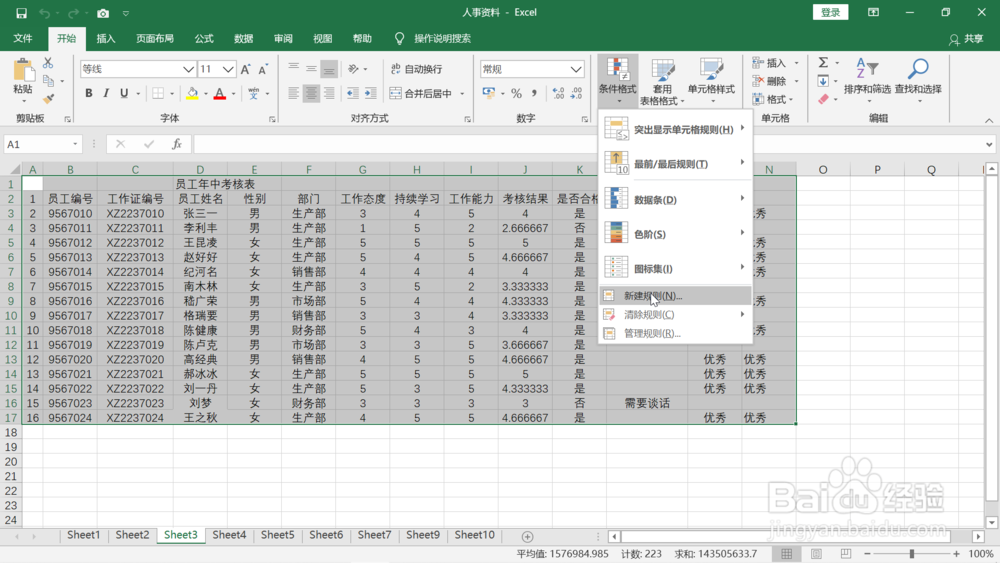Viewport: 1000px width, 563px height.
Task: Click the increase indent icon
Action: pos(370,94)
